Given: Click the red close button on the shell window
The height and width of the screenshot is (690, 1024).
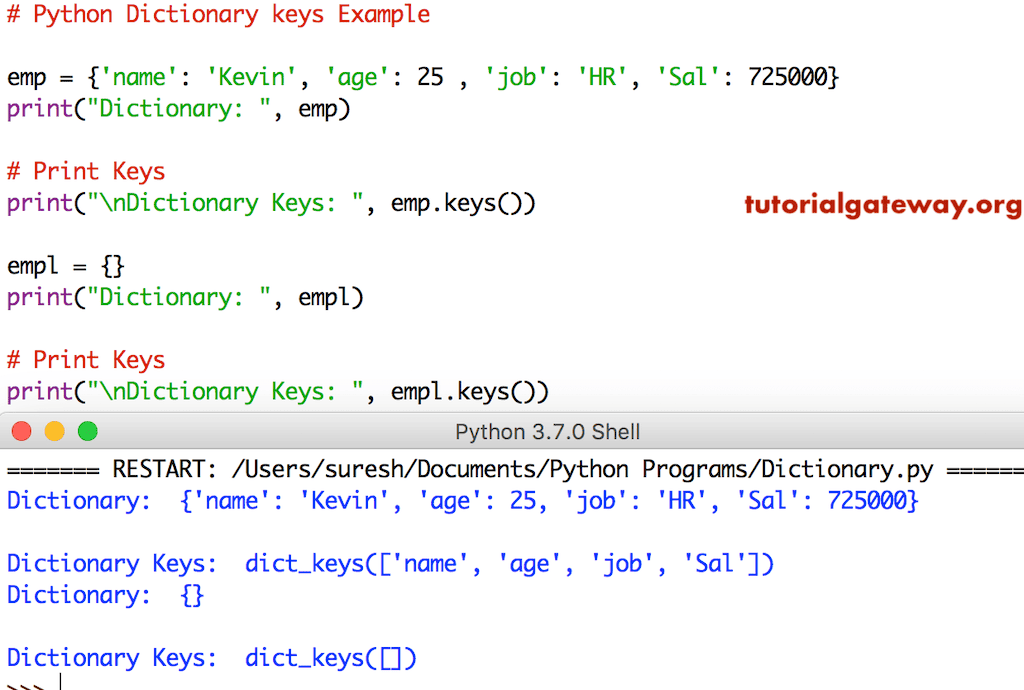Looking at the screenshot, I should (x=21, y=431).
